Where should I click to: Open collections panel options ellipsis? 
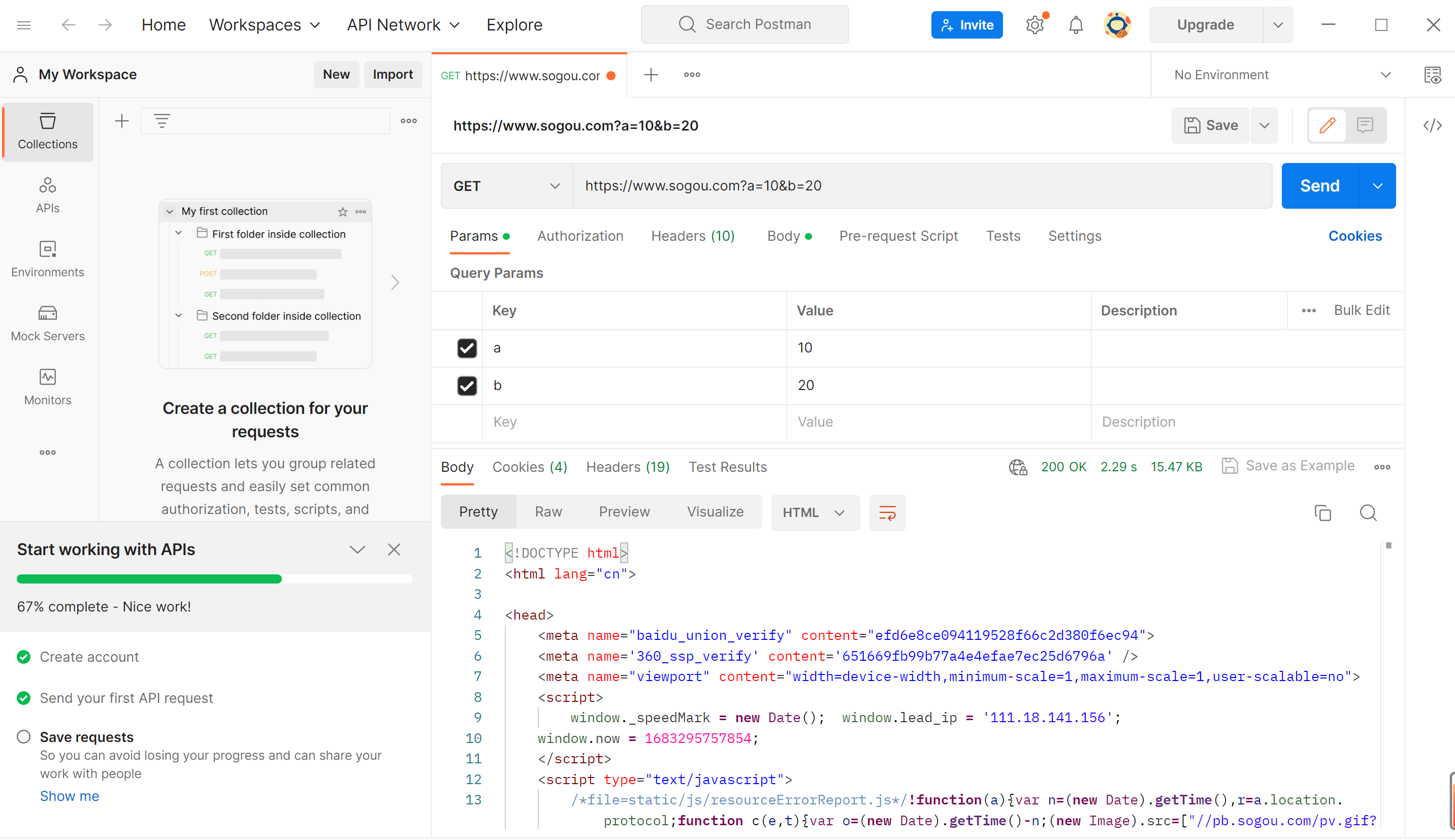click(x=409, y=121)
